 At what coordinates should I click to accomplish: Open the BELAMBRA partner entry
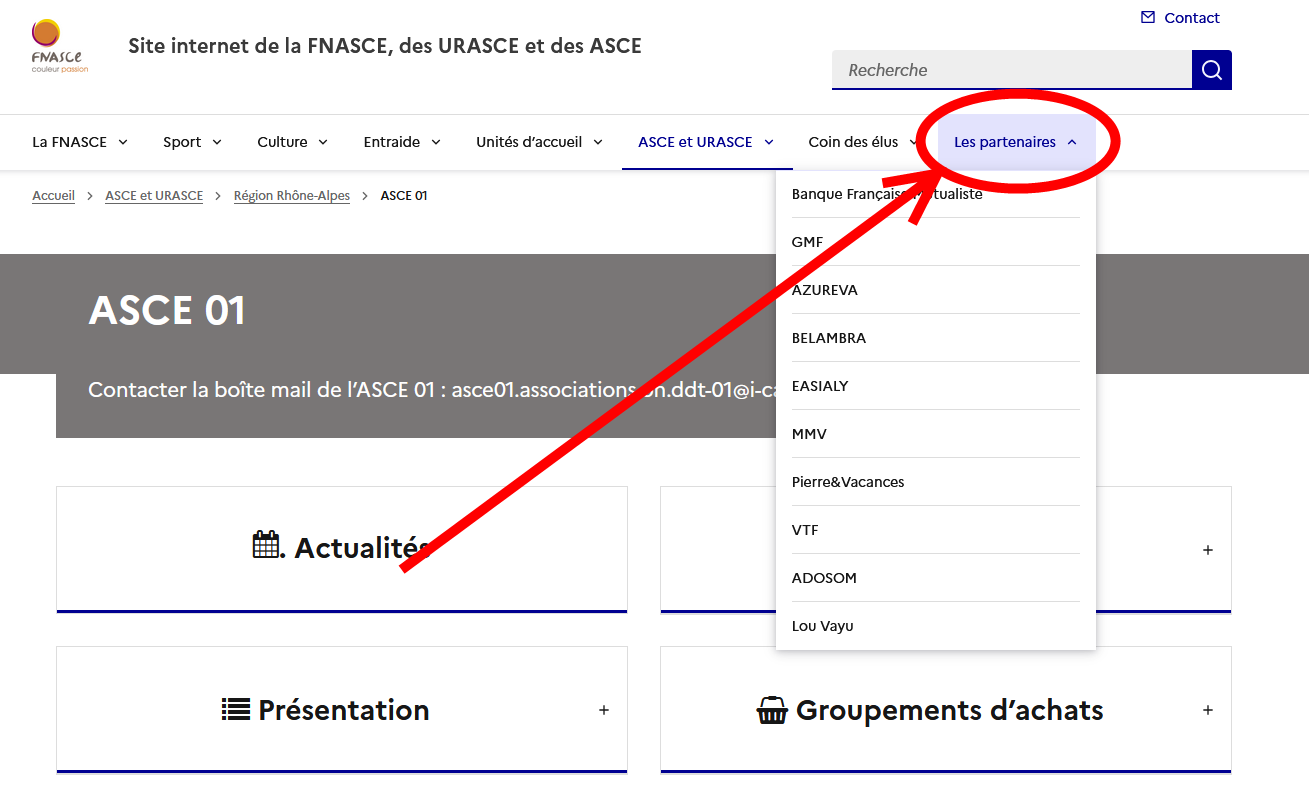pyautogui.click(x=936, y=338)
